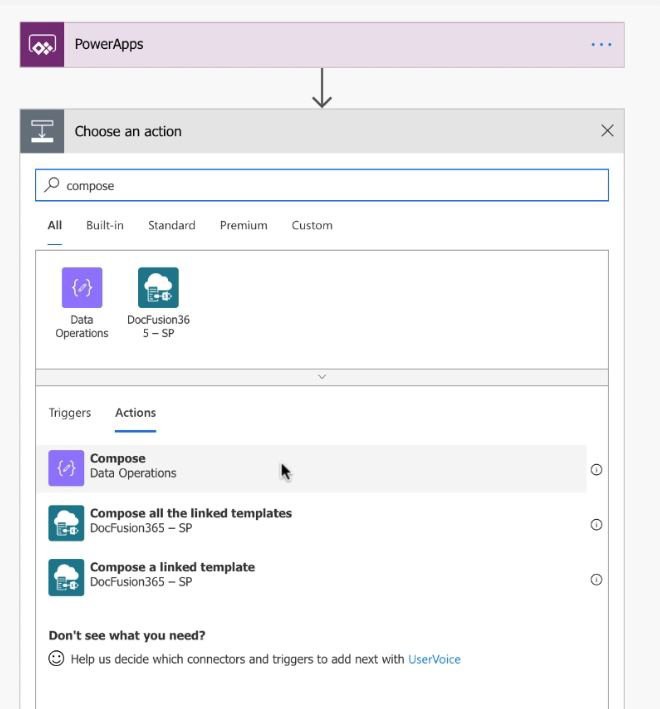Image resolution: width=660 pixels, height=709 pixels.
Task: Select the DocFusion365 – SP connector icon
Action: pos(158,288)
